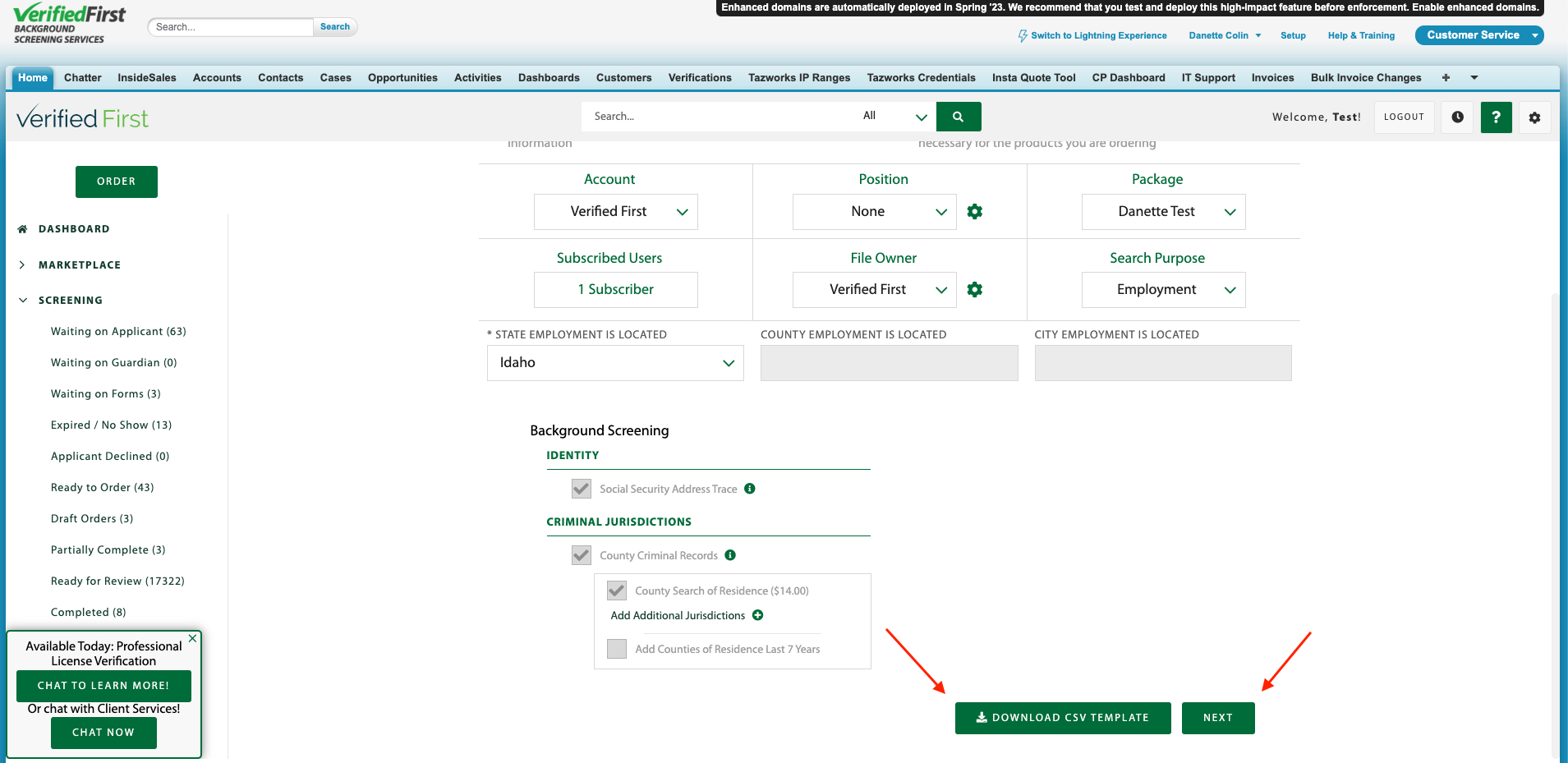The image size is (1568, 763).
Task: Click the Verified First logo
Action: pyautogui.click(x=82, y=118)
